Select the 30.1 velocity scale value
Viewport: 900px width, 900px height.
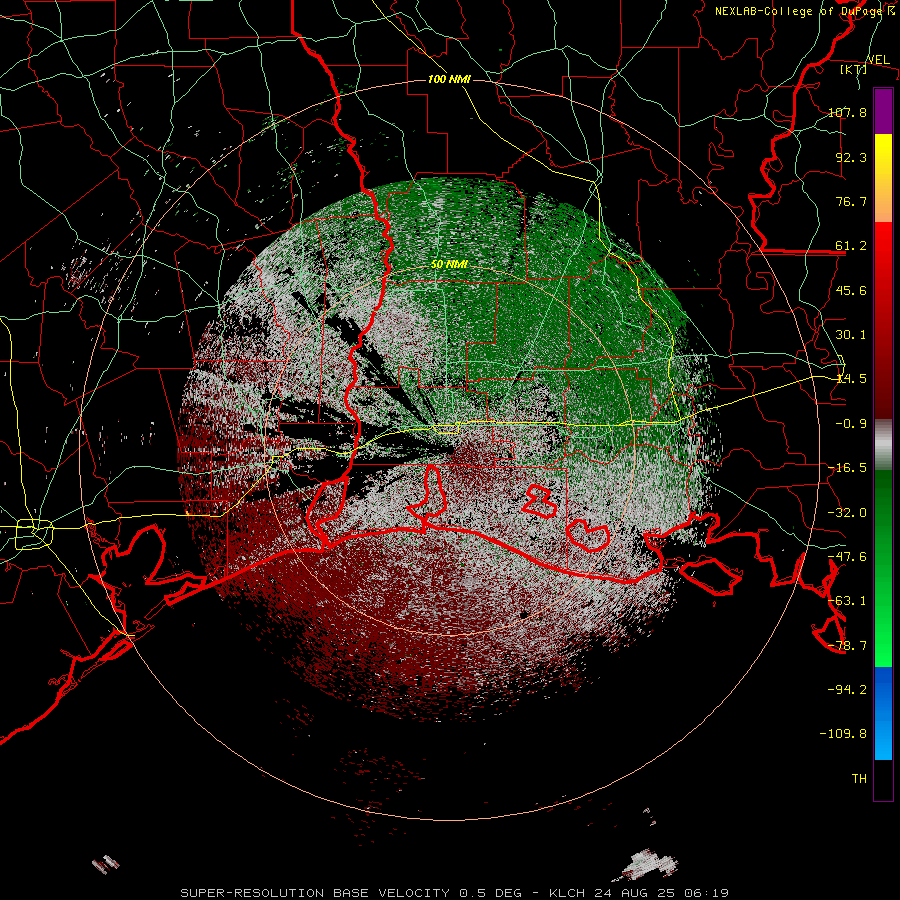pyautogui.click(x=851, y=335)
